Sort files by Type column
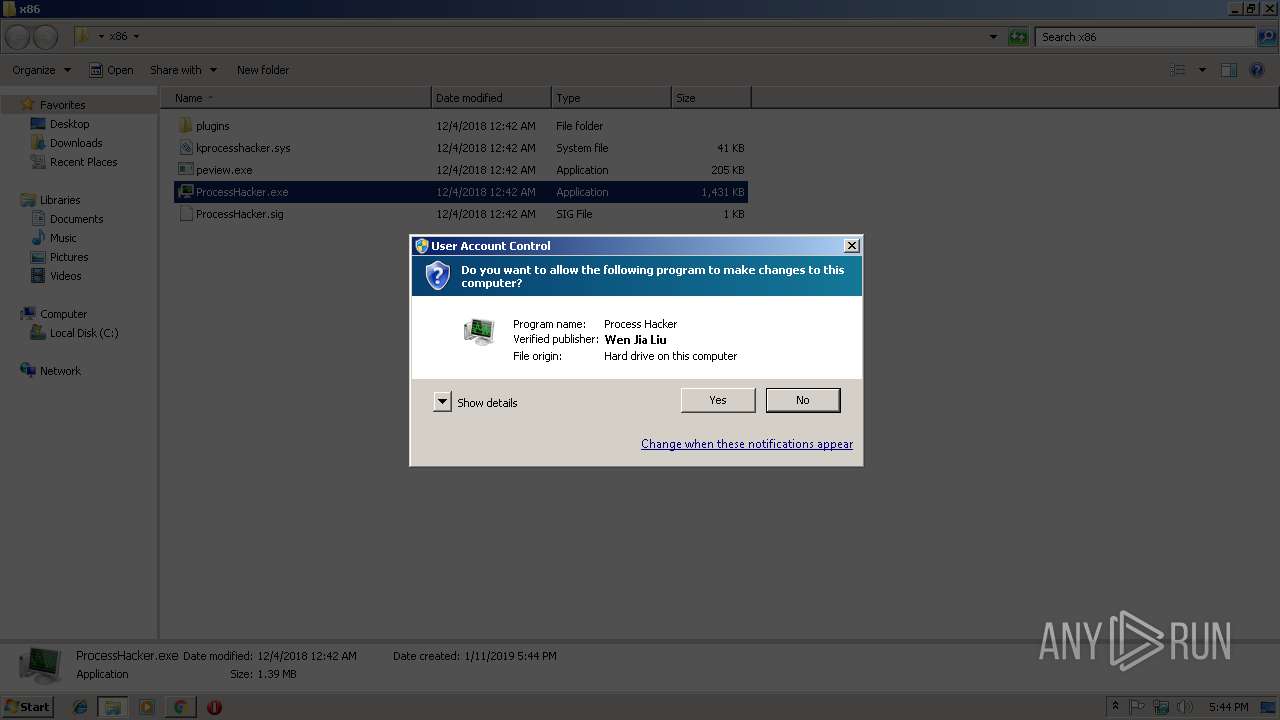 [611, 98]
